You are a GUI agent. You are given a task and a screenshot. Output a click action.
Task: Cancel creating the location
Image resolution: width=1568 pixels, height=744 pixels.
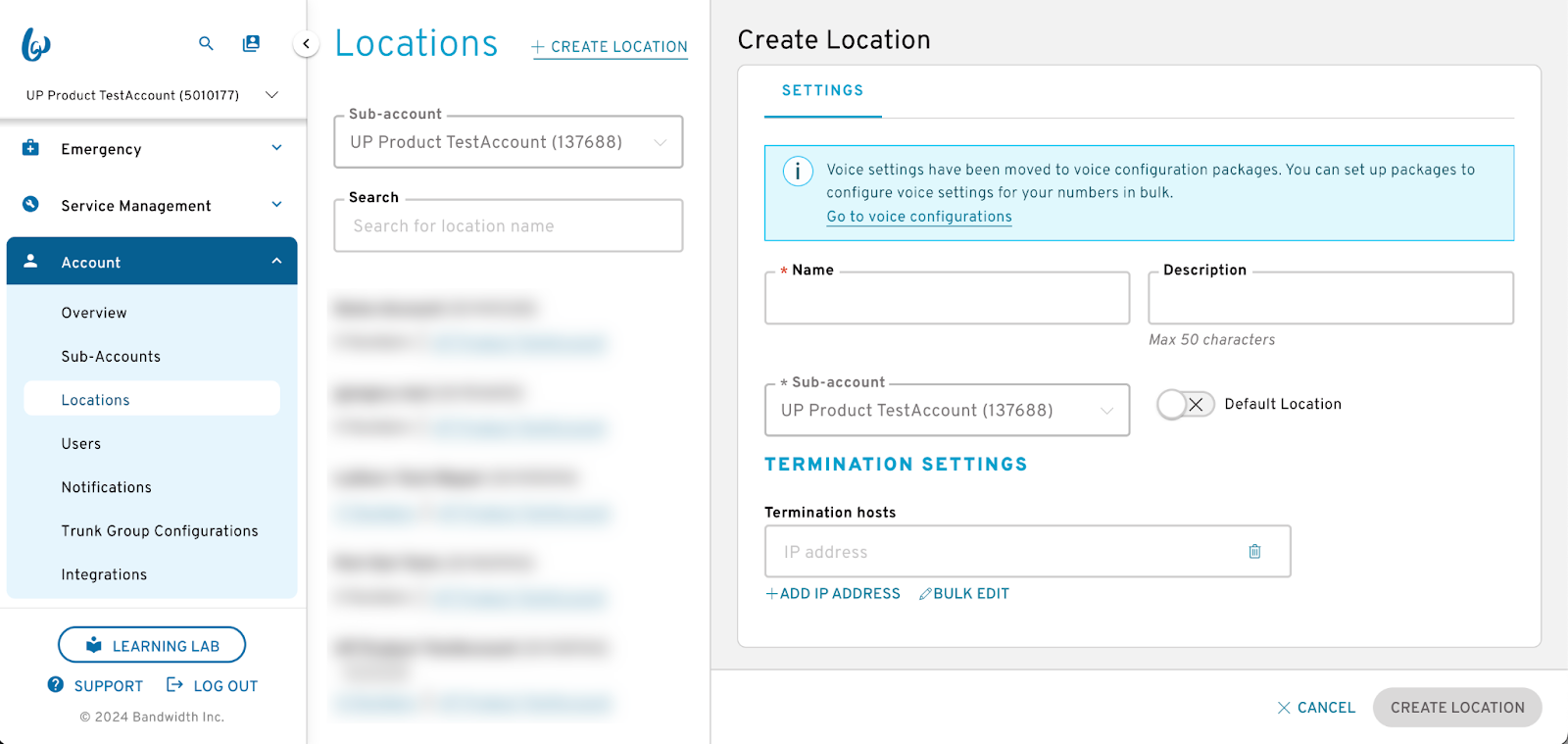[1316, 708]
